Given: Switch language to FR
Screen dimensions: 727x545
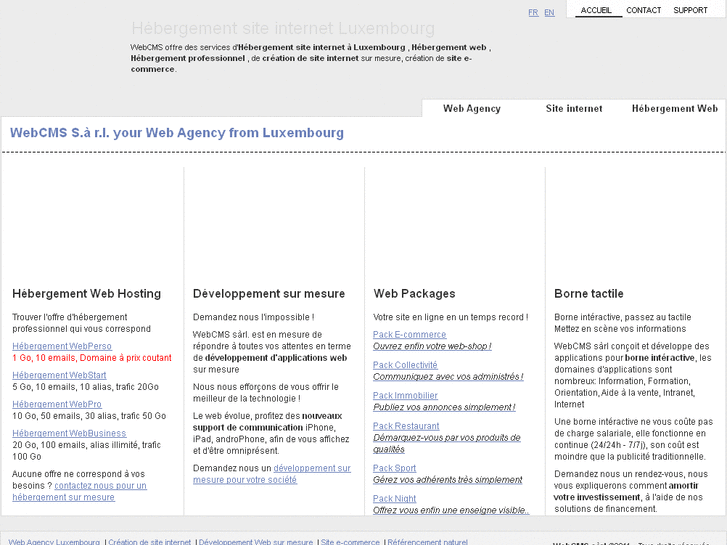Looking at the screenshot, I should (533, 13).
